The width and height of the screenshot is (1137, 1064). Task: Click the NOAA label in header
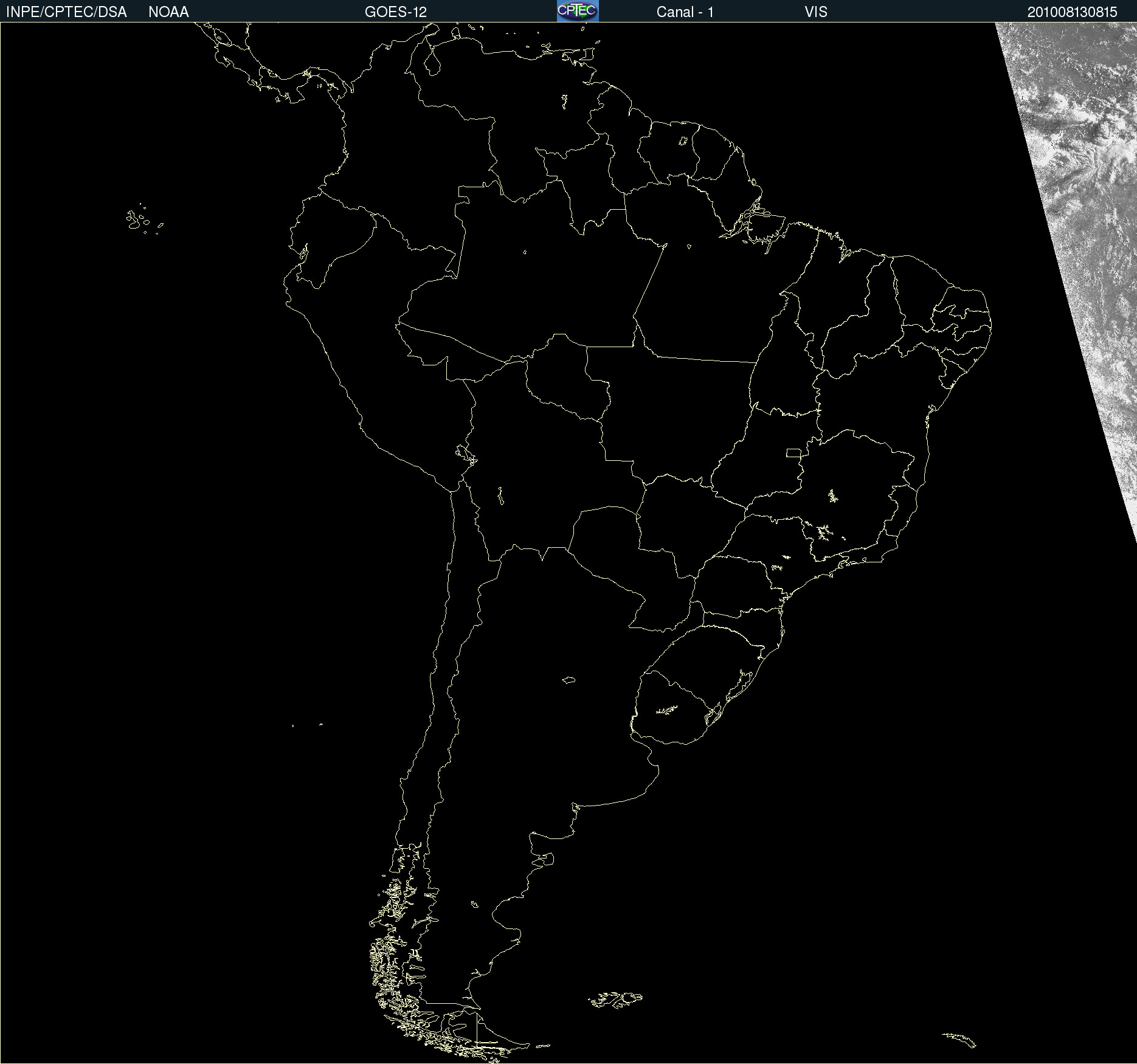click(x=168, y=12)
